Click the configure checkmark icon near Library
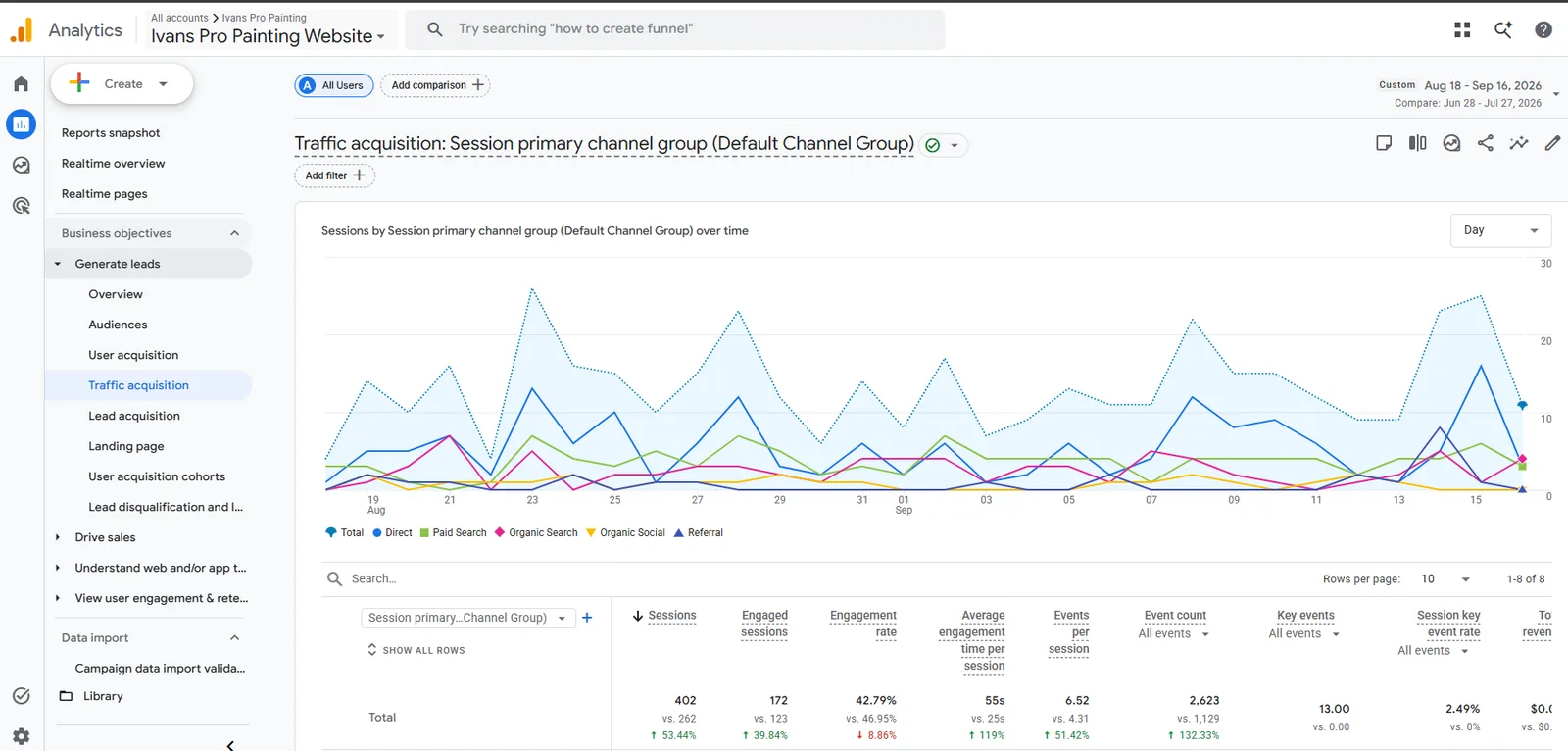The width and height of the screenshot is (1568, 751). pos(21,696)
